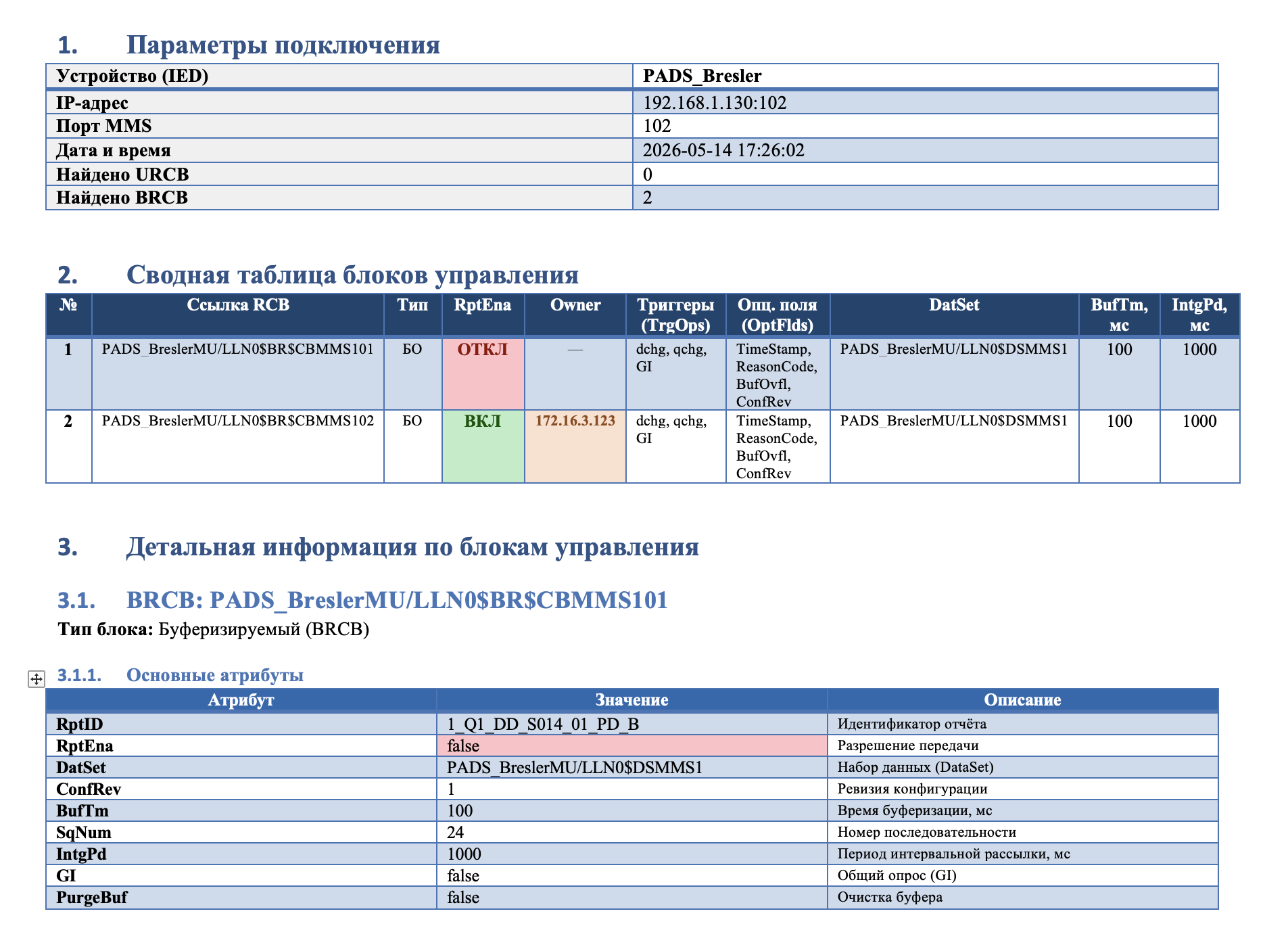Click the date value 2026-05-14 17:26:02

(723, 150)
